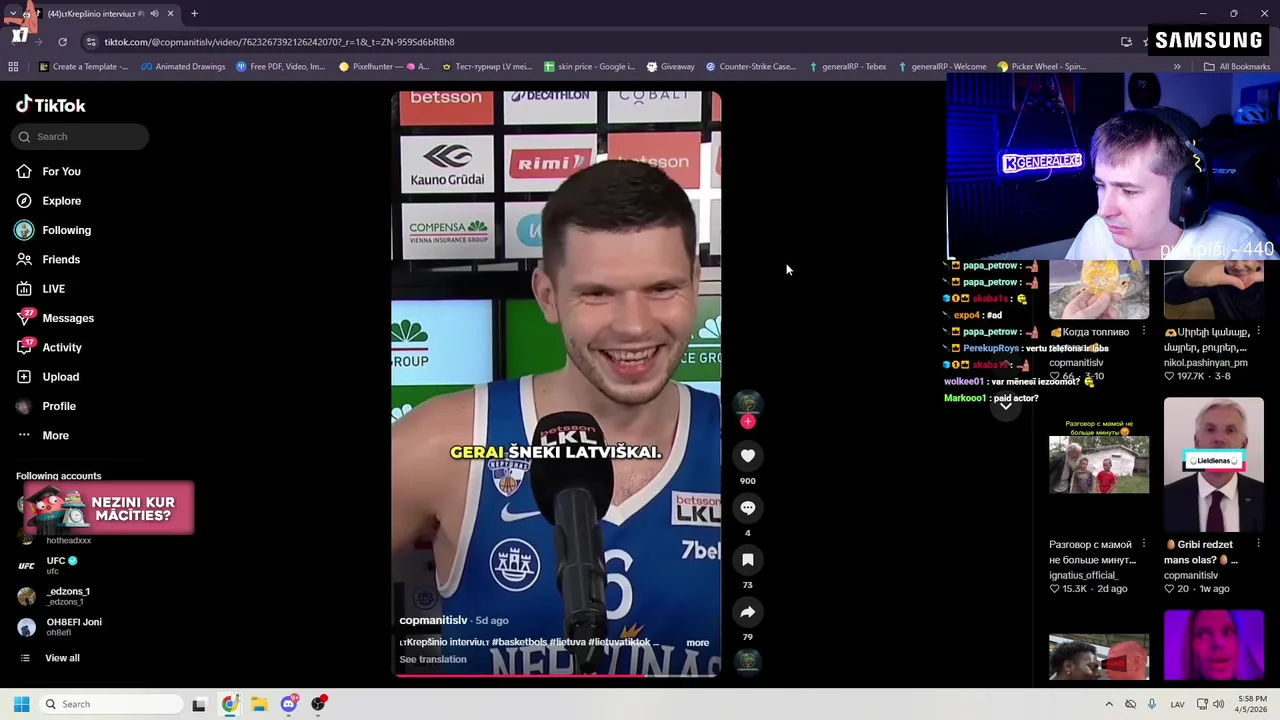
Task: Open Messages inbox
Action: click(x=67, y=318)
